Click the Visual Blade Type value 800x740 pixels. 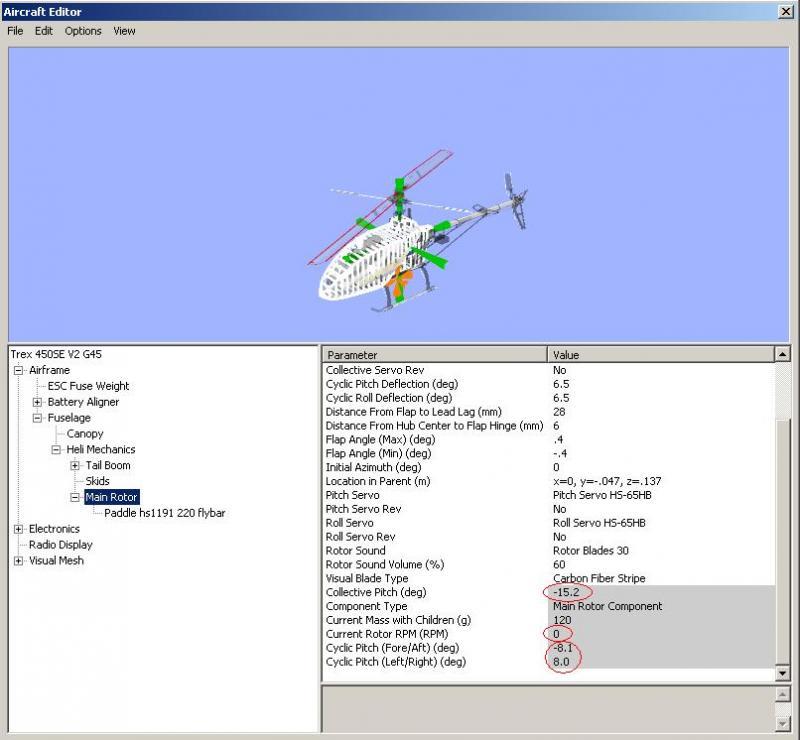click(599, 578)
